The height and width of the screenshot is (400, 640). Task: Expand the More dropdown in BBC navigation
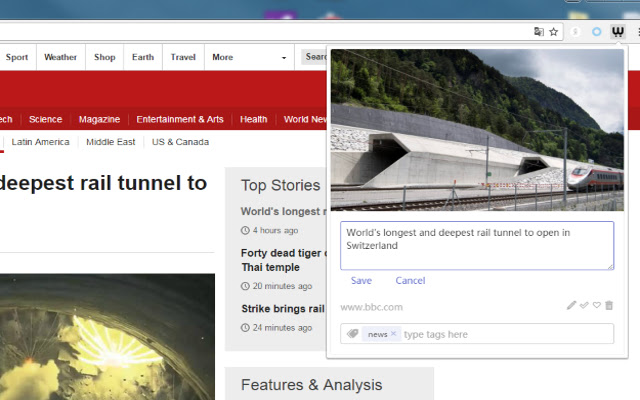pyautogui.click(x=249, y=57)
